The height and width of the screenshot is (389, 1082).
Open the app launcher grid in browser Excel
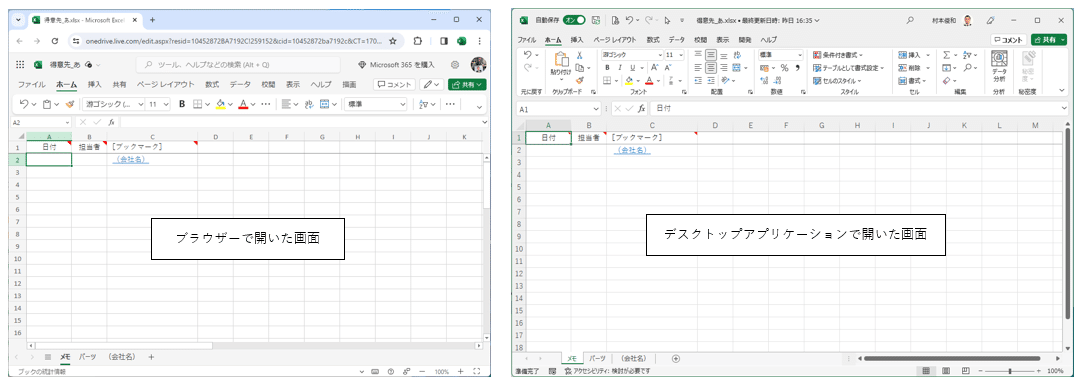pyautogui.click(x=20, y=65)
